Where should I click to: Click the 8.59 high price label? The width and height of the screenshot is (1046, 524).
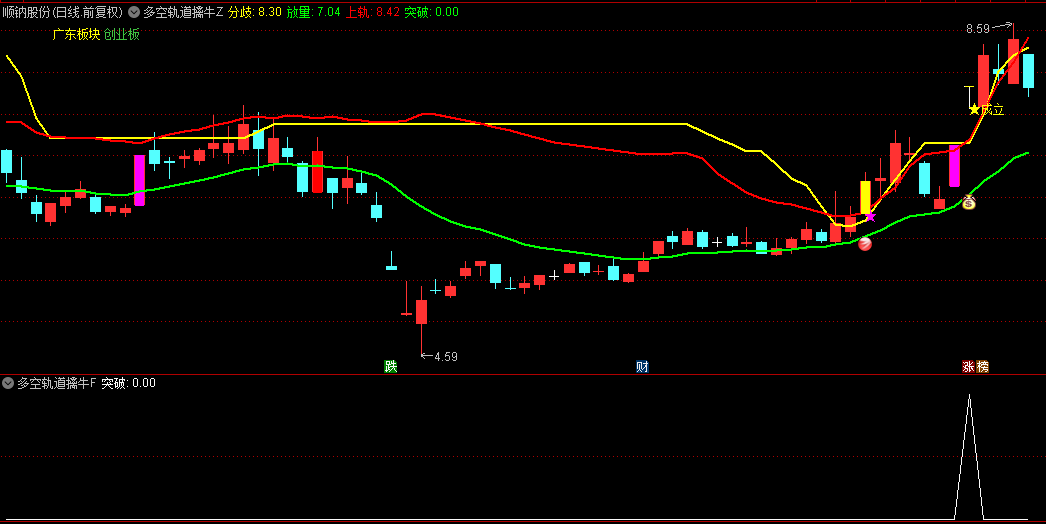tap(978, 29)
